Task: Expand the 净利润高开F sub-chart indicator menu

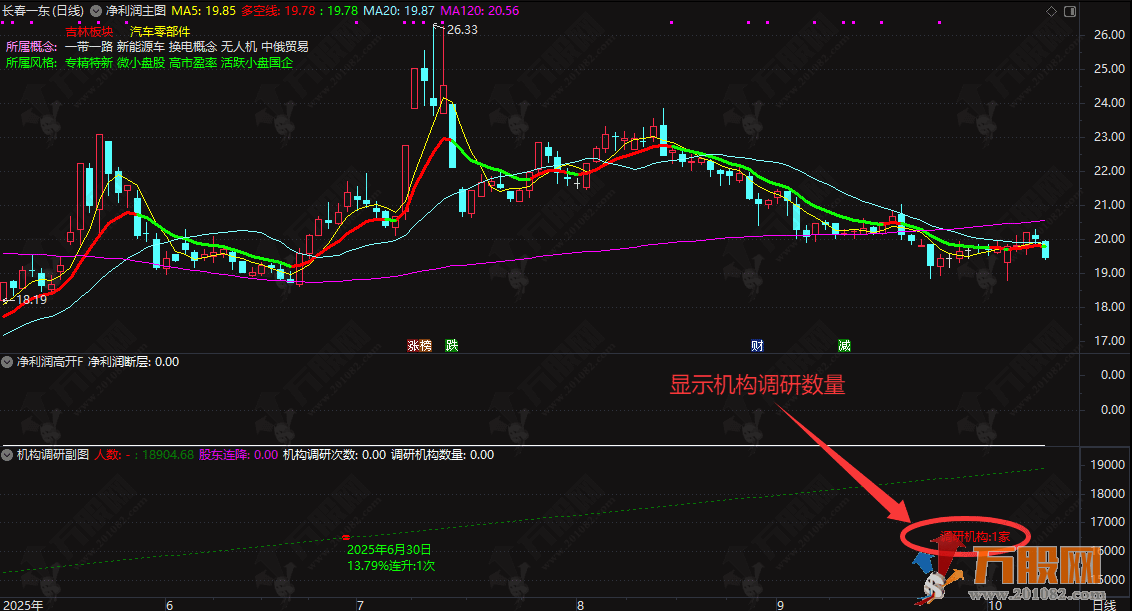Action: (x=8, y=361)
